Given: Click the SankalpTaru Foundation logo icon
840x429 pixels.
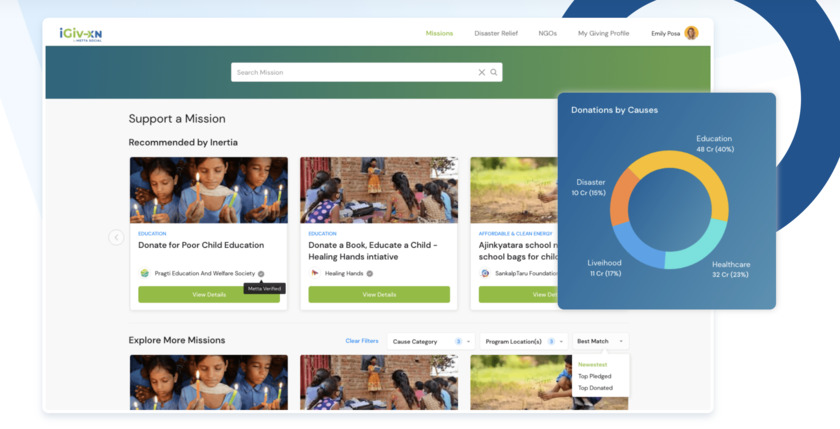Looking at the screenshot, I should [x=485, y=273].
